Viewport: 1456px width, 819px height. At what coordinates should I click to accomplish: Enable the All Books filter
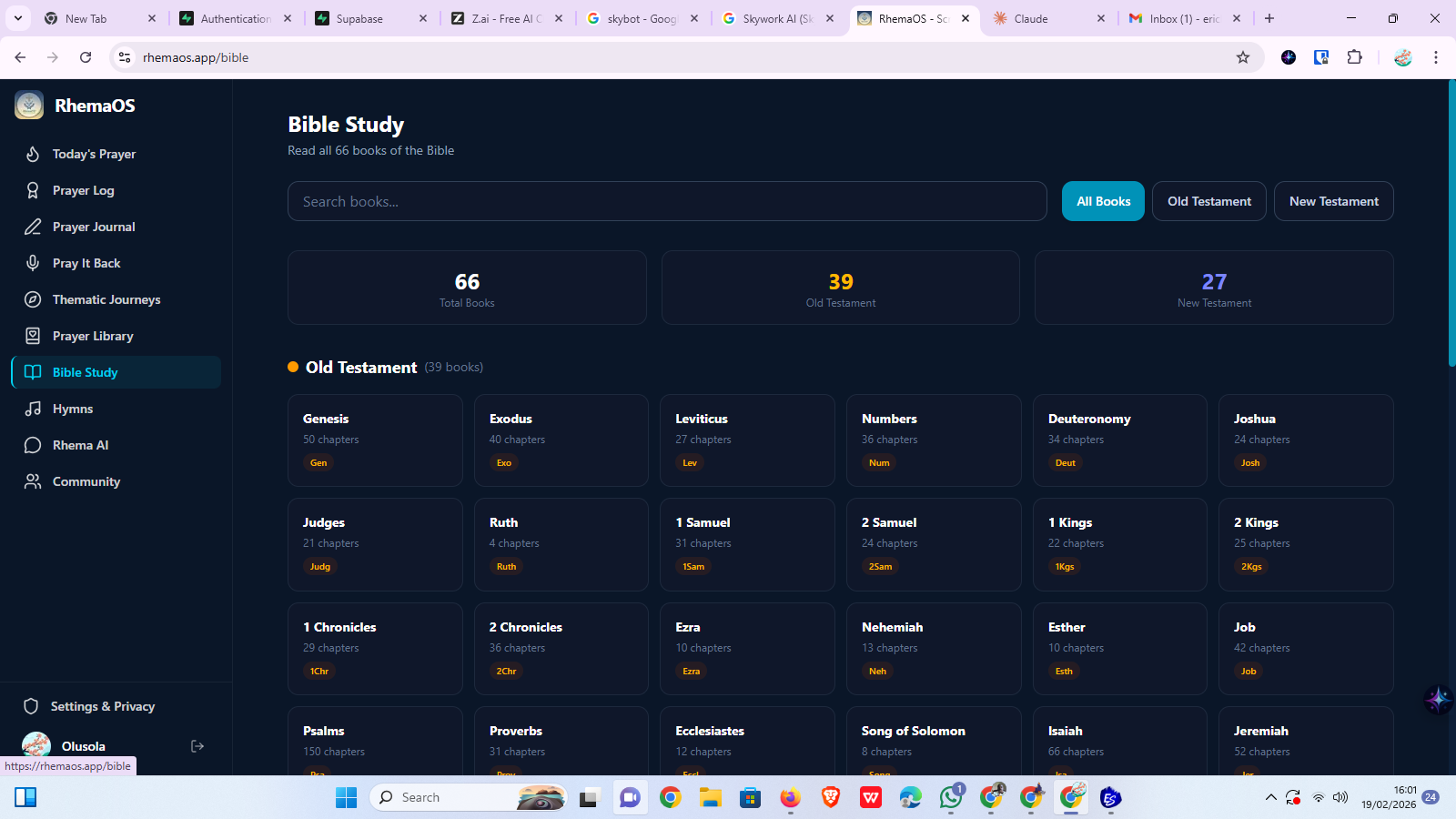(1102, 201)
